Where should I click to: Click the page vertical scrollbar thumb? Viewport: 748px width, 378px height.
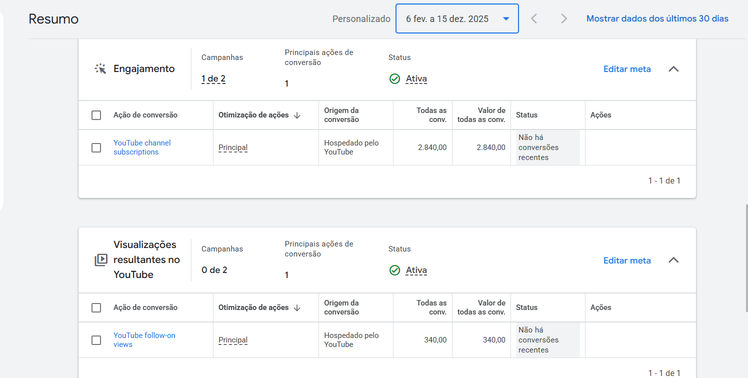point(746,258)
